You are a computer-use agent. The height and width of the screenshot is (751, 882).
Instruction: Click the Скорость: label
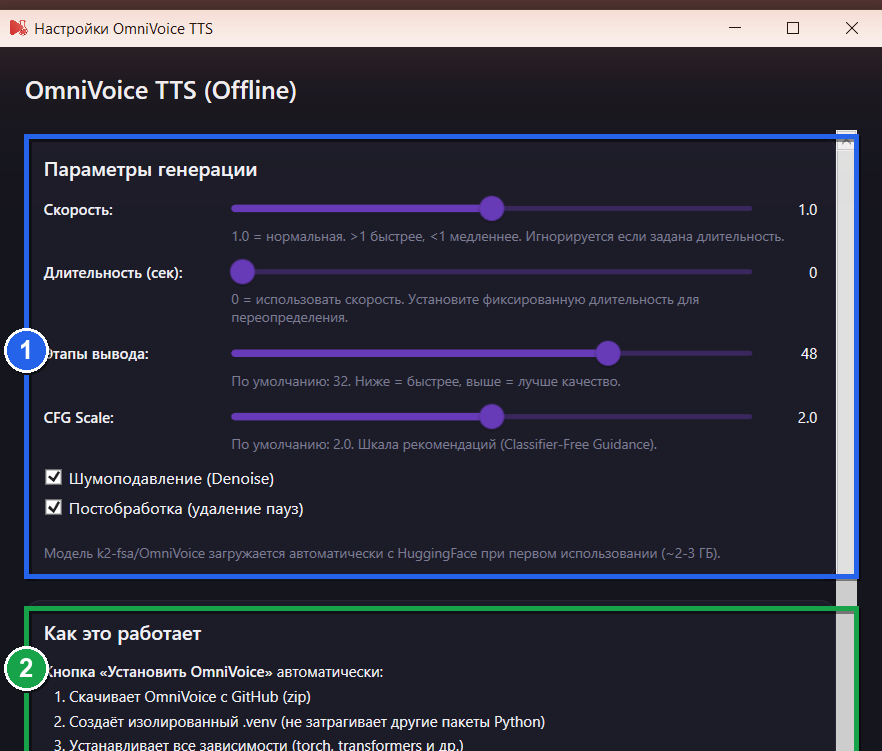(x=78, y=210)
